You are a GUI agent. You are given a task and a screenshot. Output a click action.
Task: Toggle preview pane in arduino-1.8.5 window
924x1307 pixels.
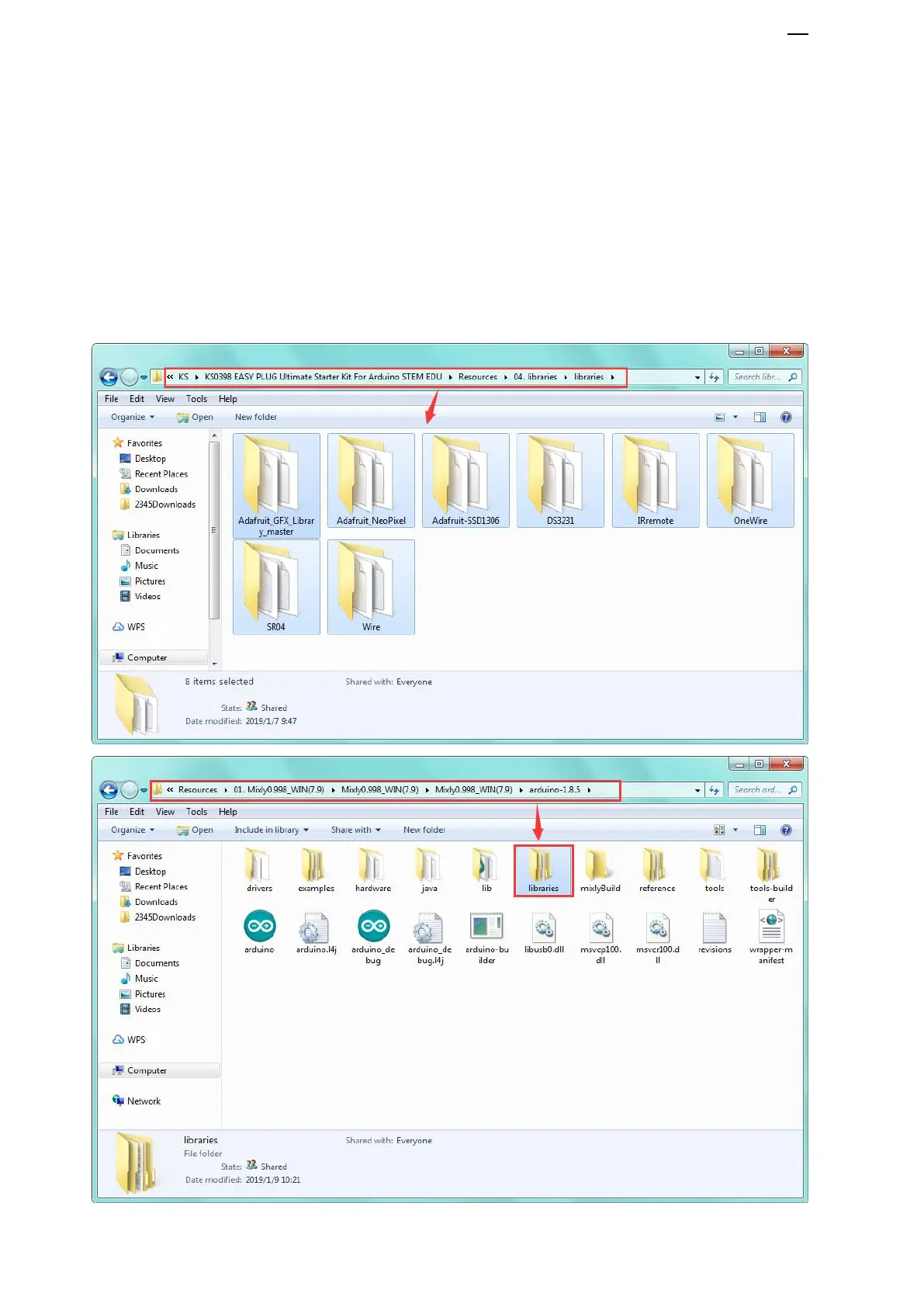tap(760, 830)
